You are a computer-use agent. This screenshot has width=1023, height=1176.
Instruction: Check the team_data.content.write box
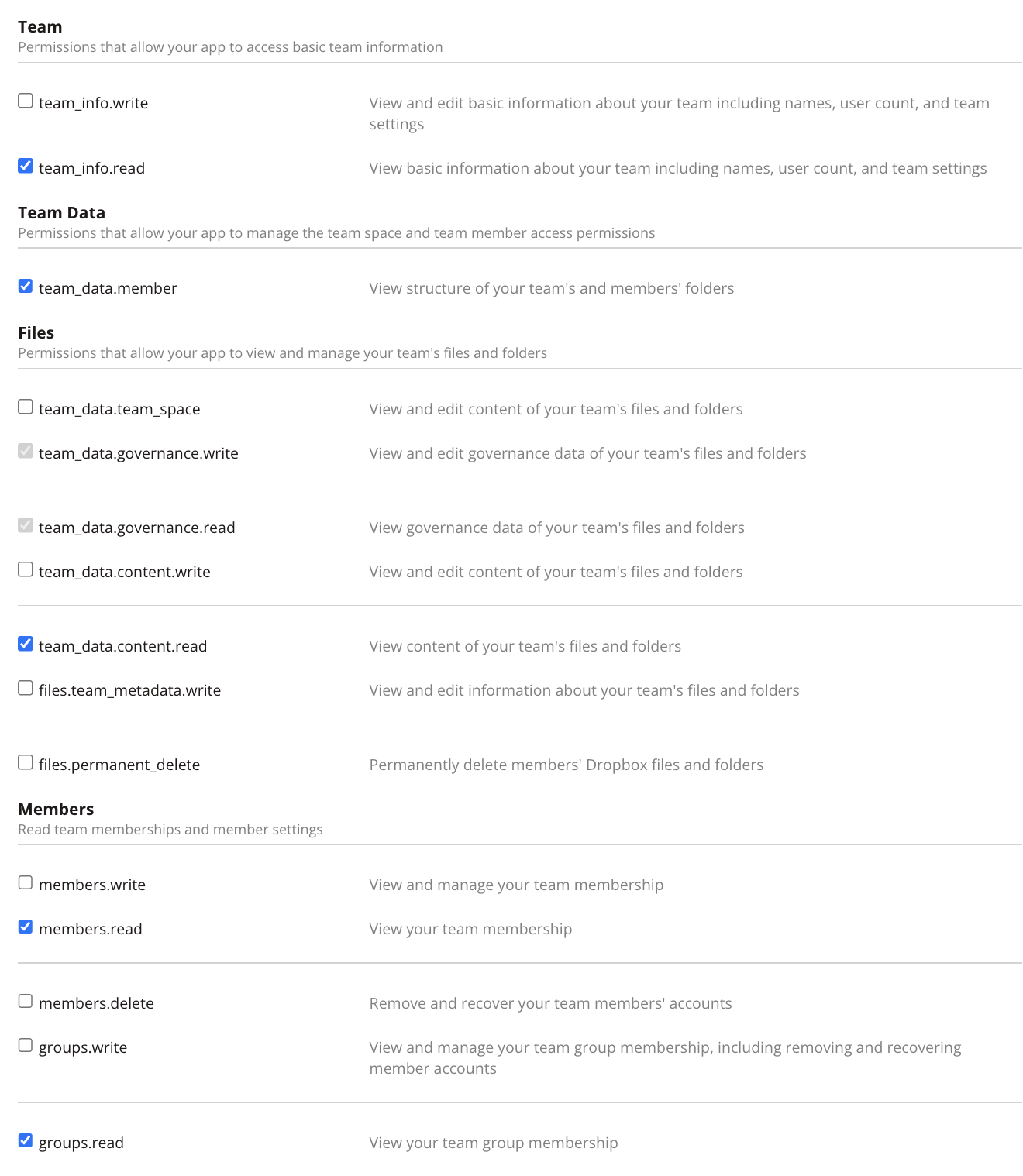pyautogui.click(x=26, y=570)
